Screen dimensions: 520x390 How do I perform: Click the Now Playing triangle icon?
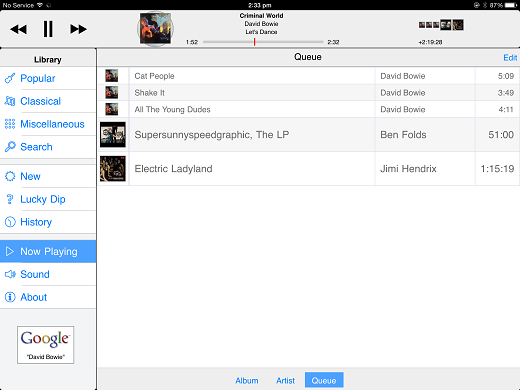[x=10, y=251]
